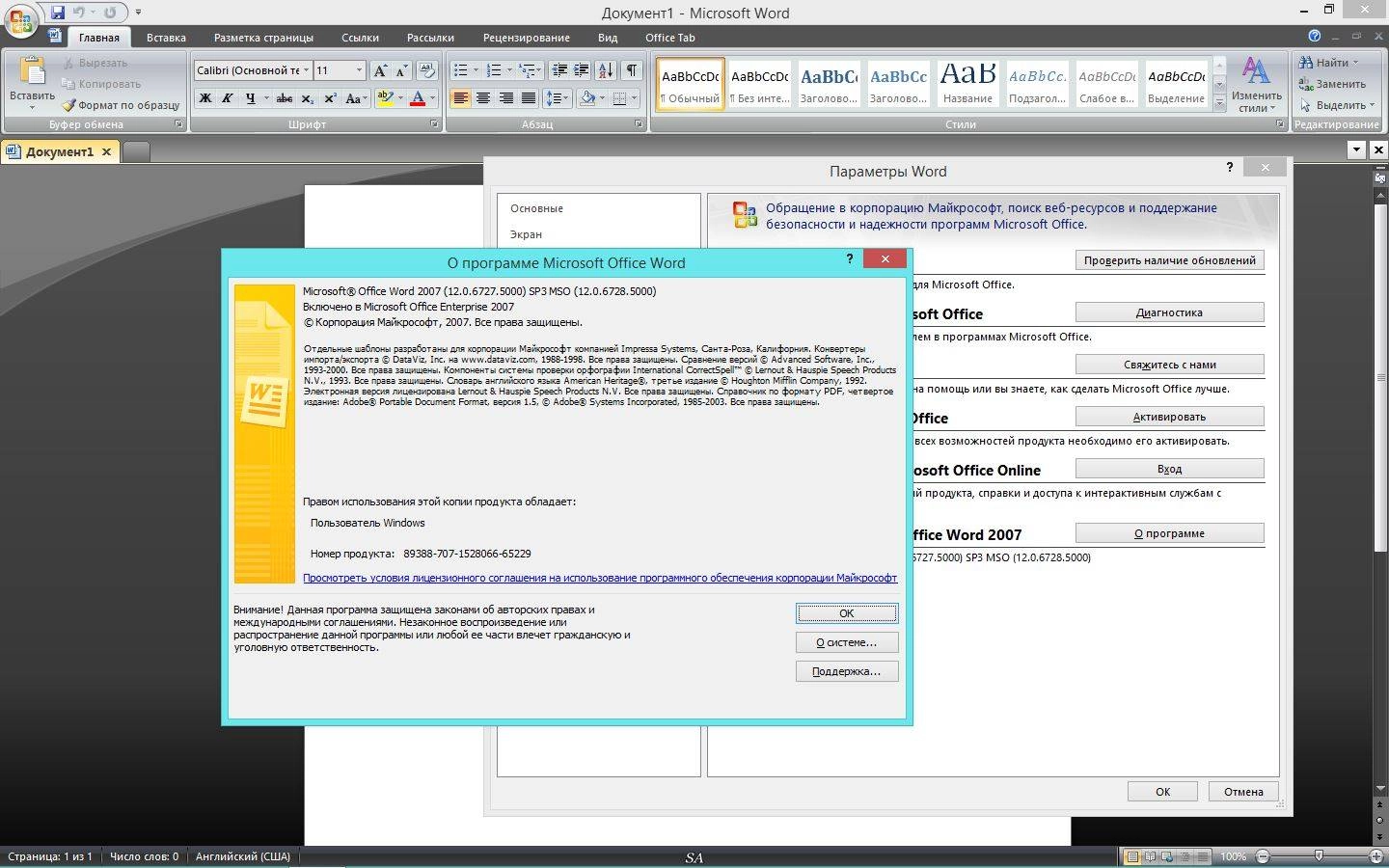
Task: Grow font size with the large A icon
Action: pyautogui.click(x=380, y=70)
